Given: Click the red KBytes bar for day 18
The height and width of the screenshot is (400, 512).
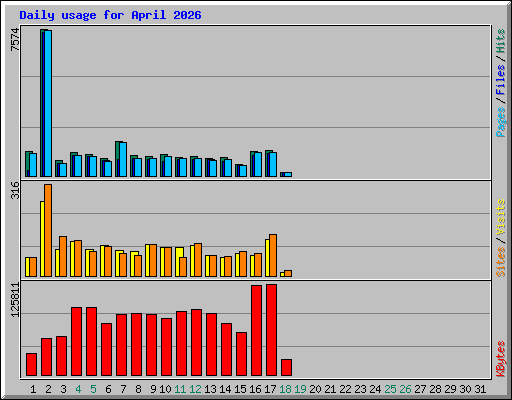Looking at the screenshot, I should [x=286, y=368].
